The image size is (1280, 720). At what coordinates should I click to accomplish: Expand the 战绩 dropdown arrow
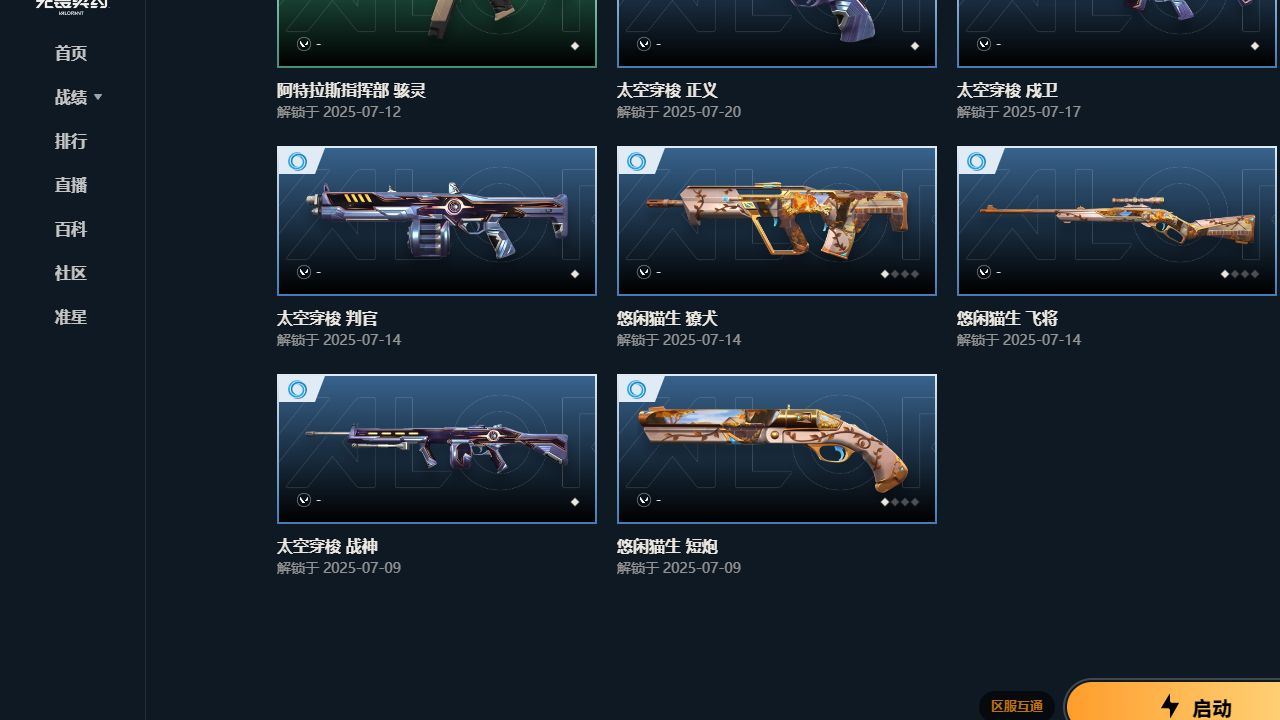[98, 97]
